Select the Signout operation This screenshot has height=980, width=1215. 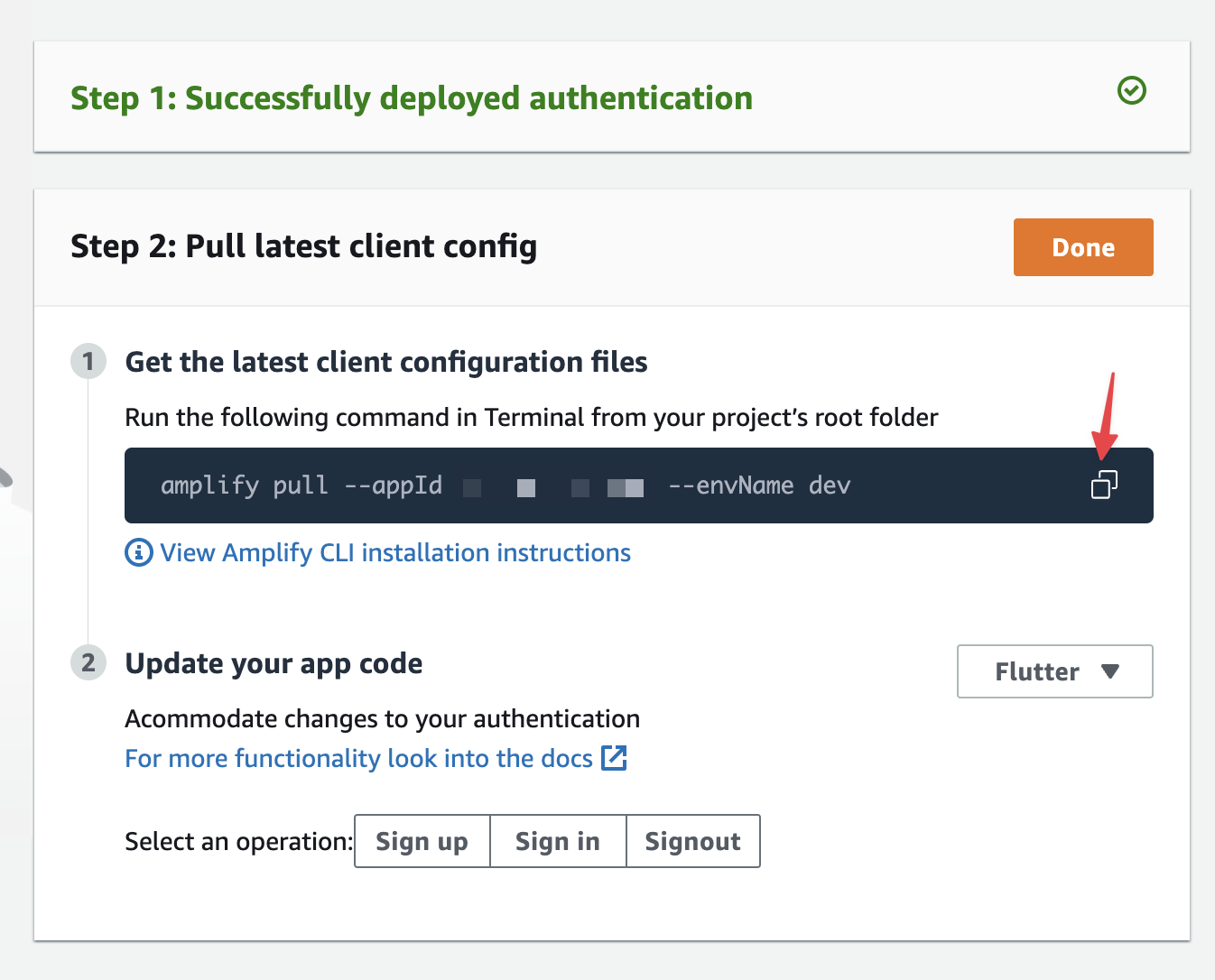(x=692, y=840)
